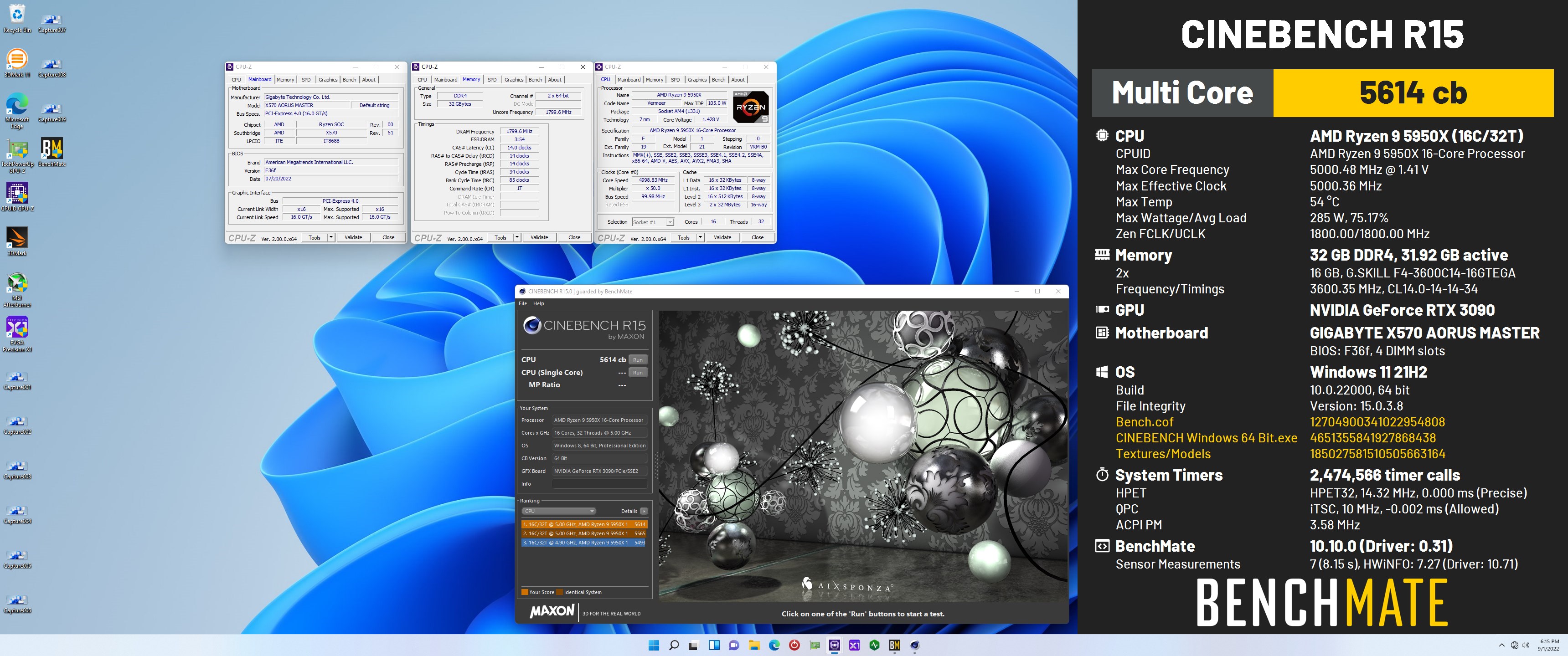This screenshot has width=1568, height=656.
Task: Open Graphics tab in processor CPU-Z window
Action: tap(697, 80)
